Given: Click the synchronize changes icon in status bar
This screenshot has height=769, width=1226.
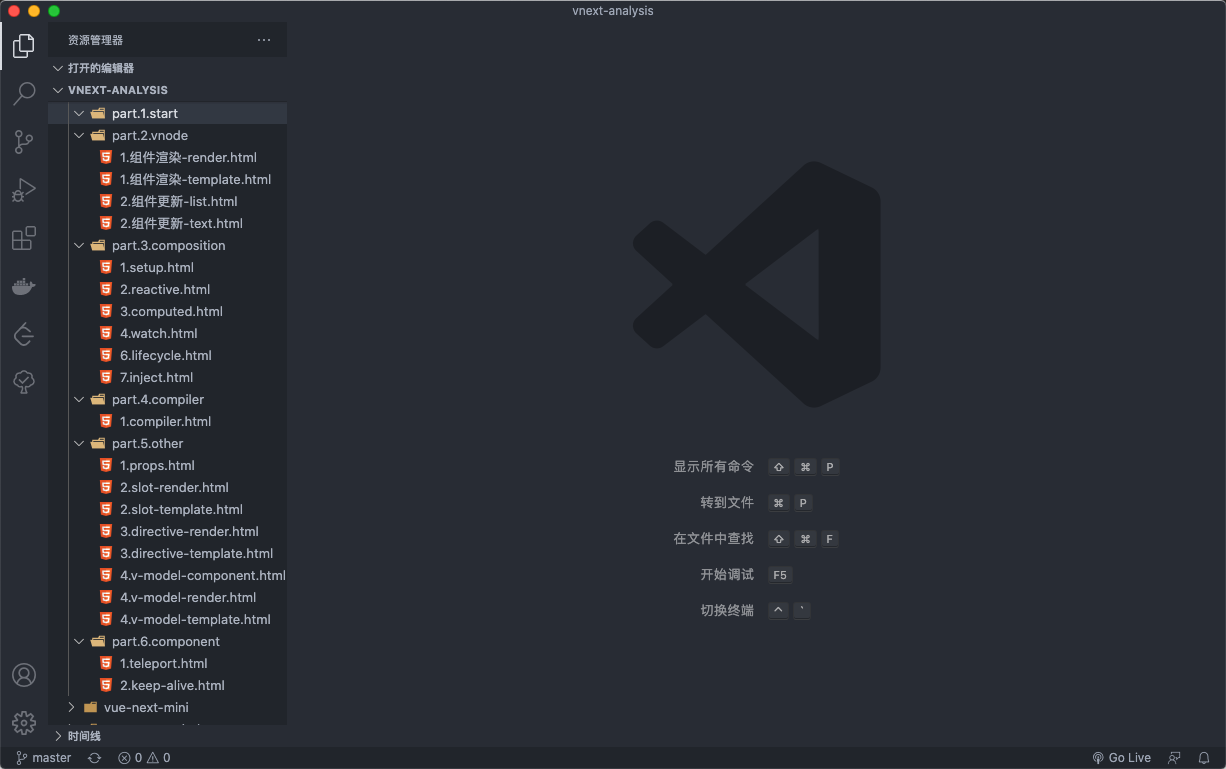Looking at the screenshot, I should tap(94, 758).
